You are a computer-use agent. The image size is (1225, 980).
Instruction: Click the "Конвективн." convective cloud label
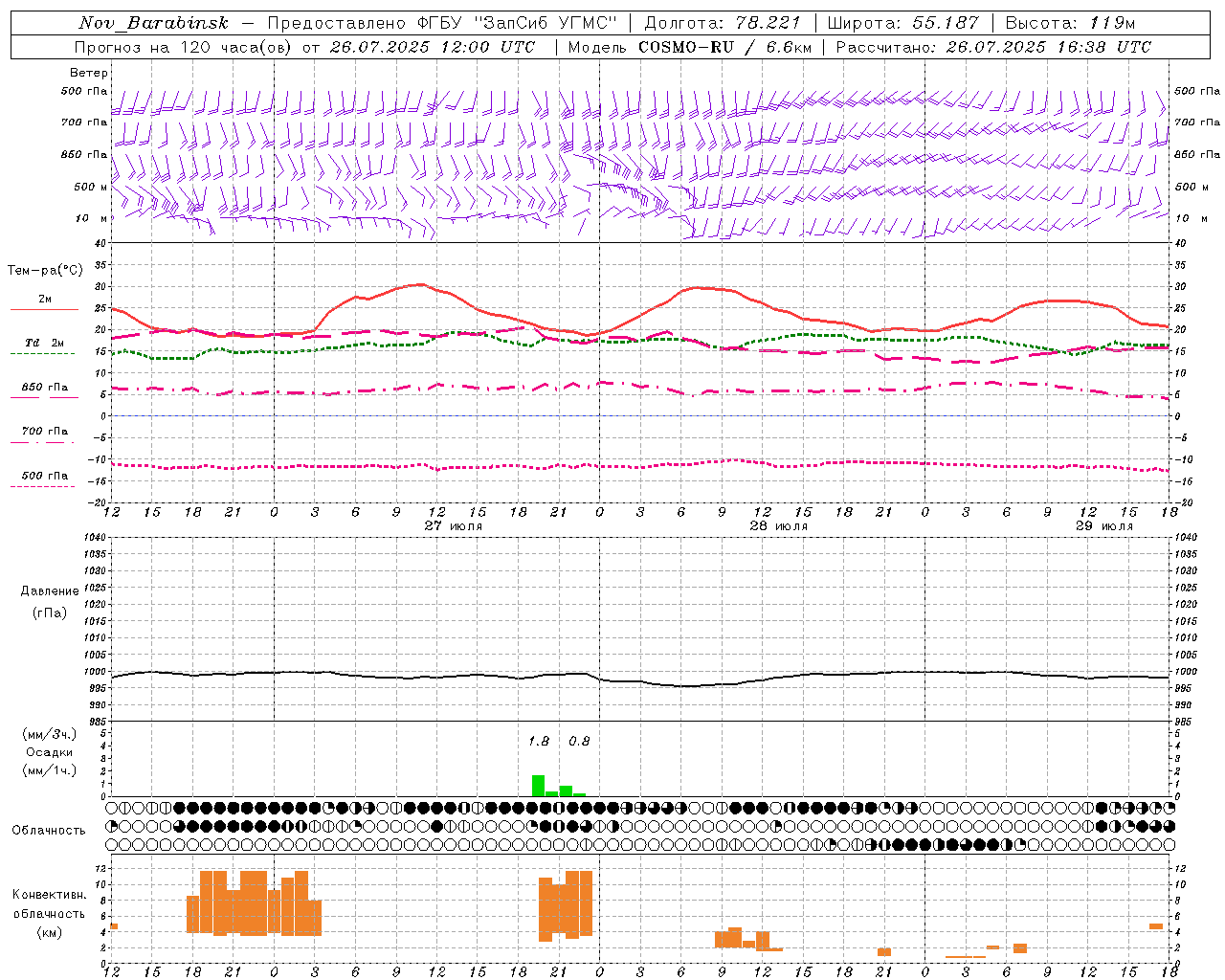click(50, 895)
